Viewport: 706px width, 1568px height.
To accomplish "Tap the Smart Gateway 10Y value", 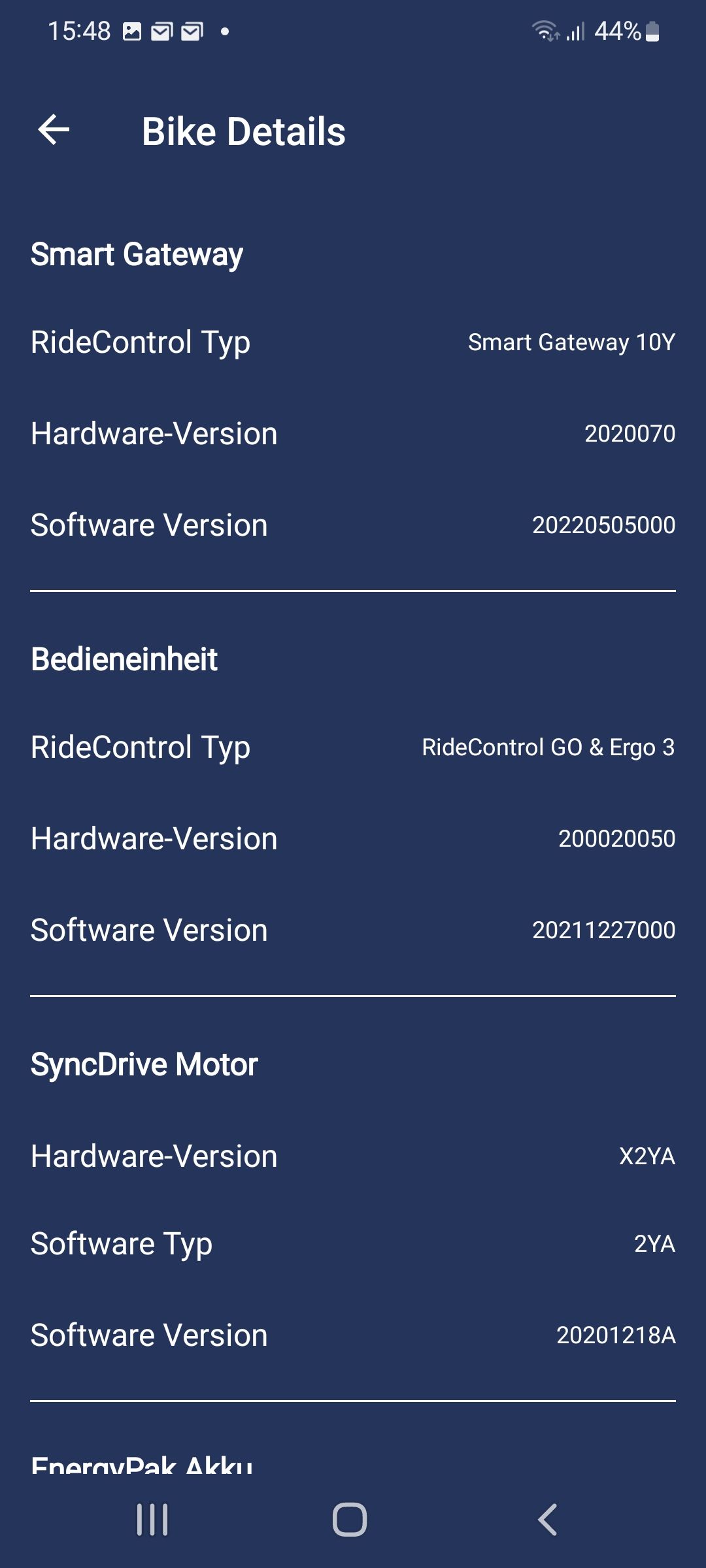I will (571, 342).
